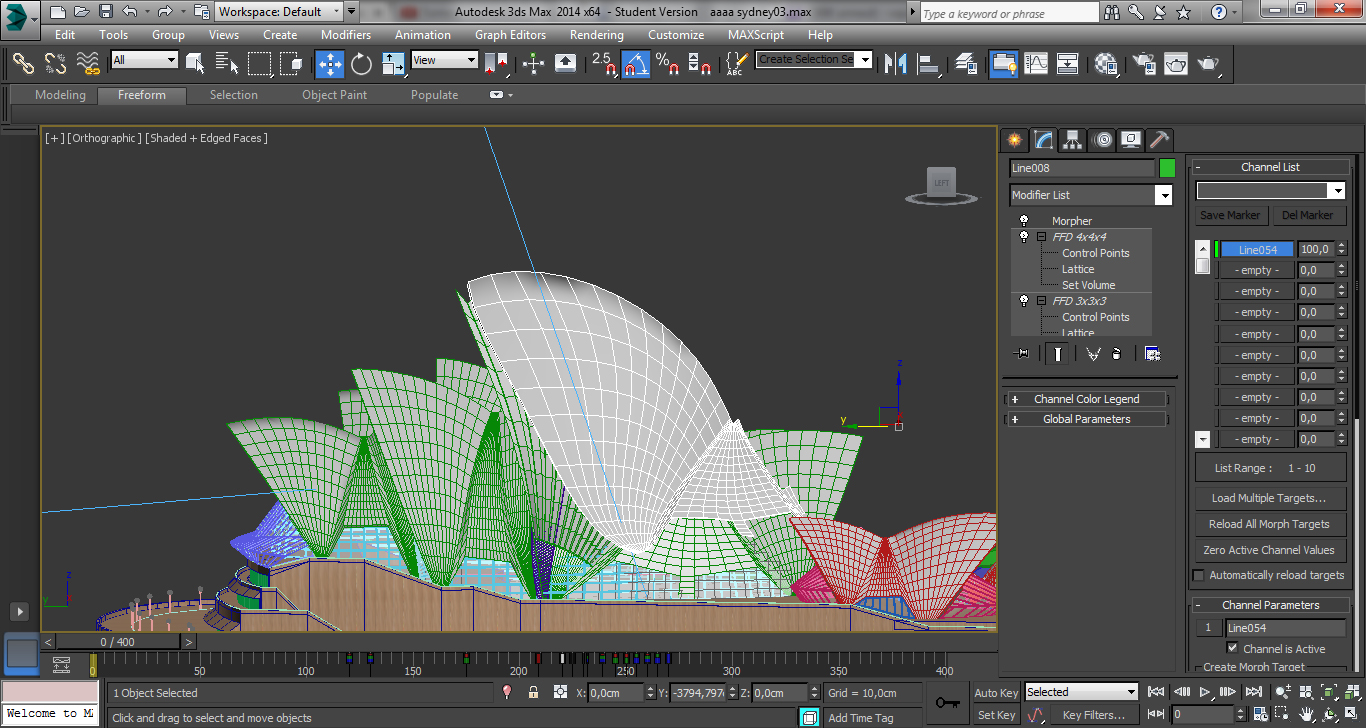Select the Select and Link tool
Image resolution: width=1366 pixels, height=728 pixels.
click(x=23, y=63)
